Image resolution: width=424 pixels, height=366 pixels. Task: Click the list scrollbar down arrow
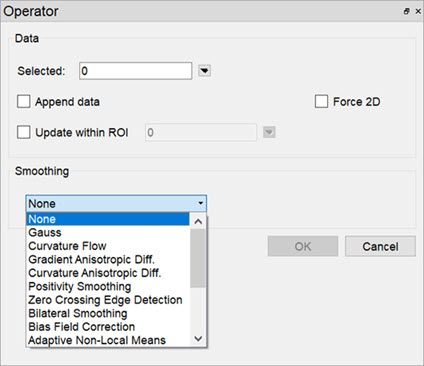point(198,339)
